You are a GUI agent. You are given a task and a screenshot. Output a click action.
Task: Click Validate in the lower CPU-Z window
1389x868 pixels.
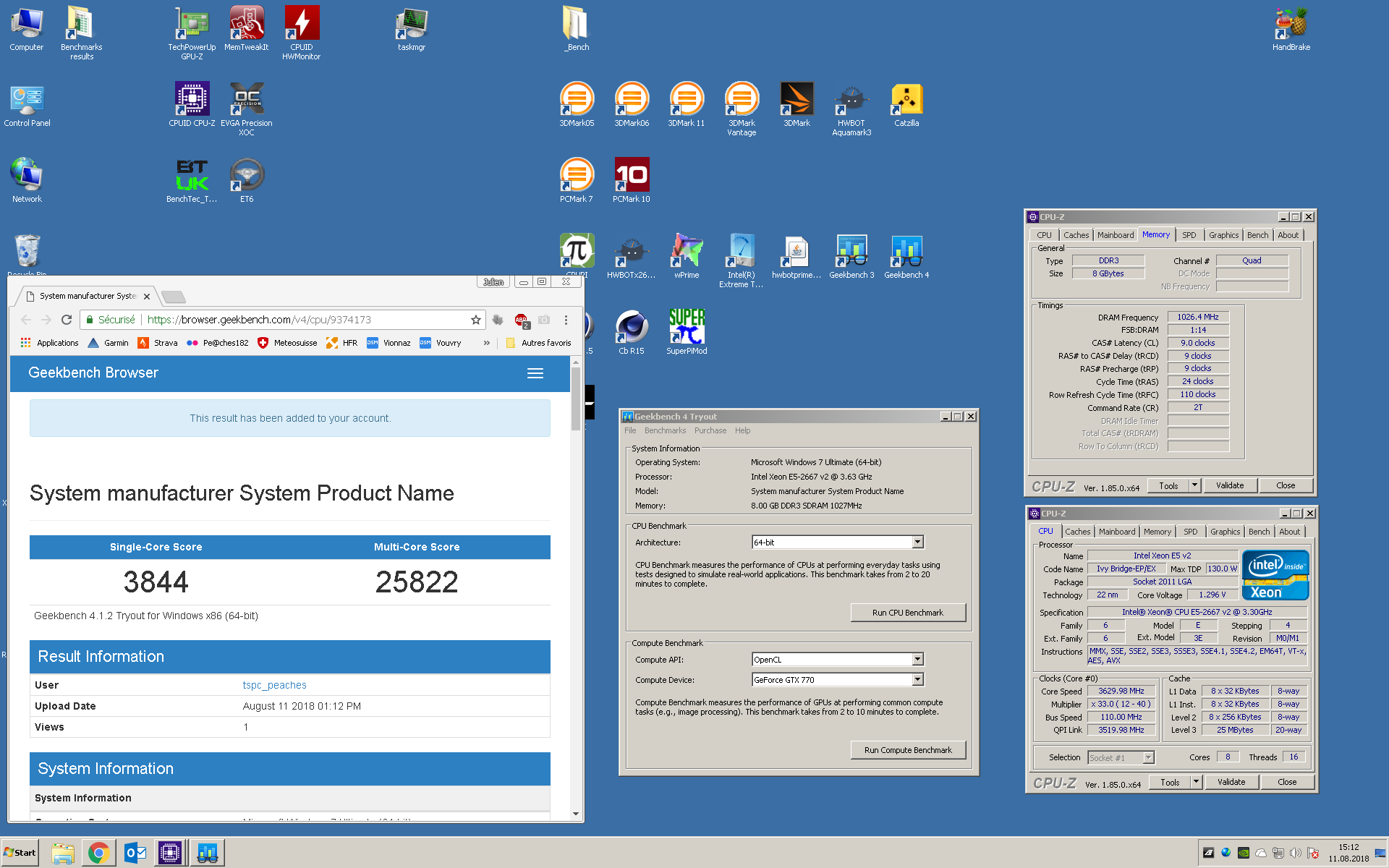[x=1231, y=782]
